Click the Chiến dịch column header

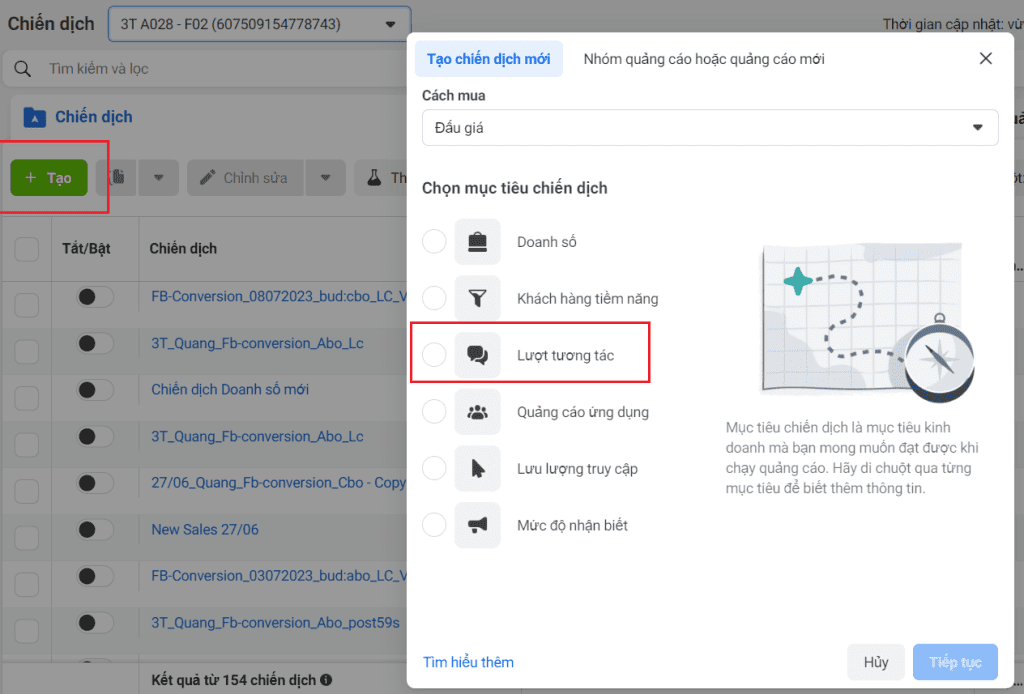click(x=183, y=249)
